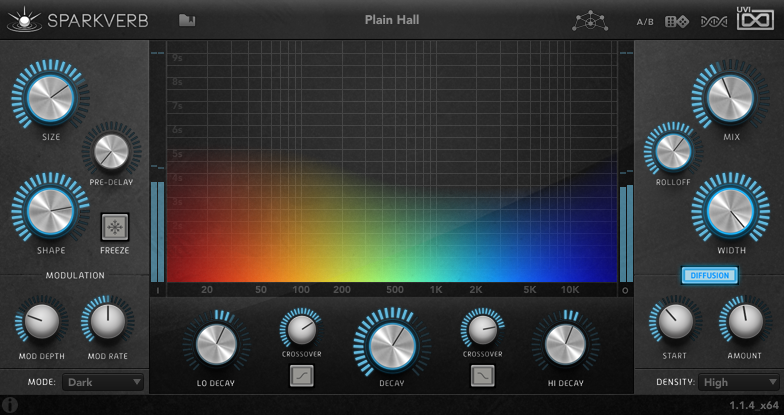Image resolution: width=784 pixels, height=415 pixels.
Task: Click the Size knob
Action: pyautogui.click(x=50, y=98)
